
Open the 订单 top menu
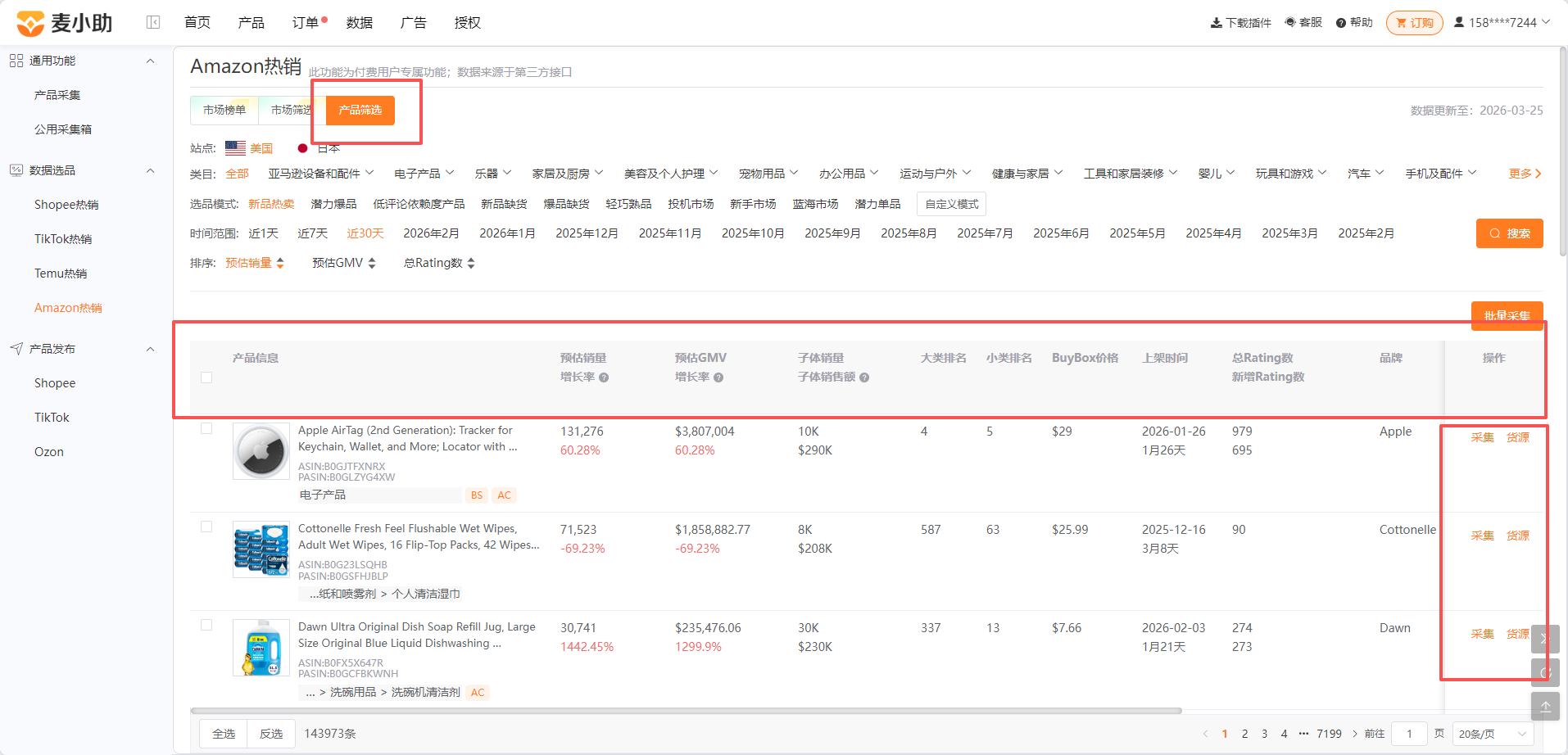[306, 23]
